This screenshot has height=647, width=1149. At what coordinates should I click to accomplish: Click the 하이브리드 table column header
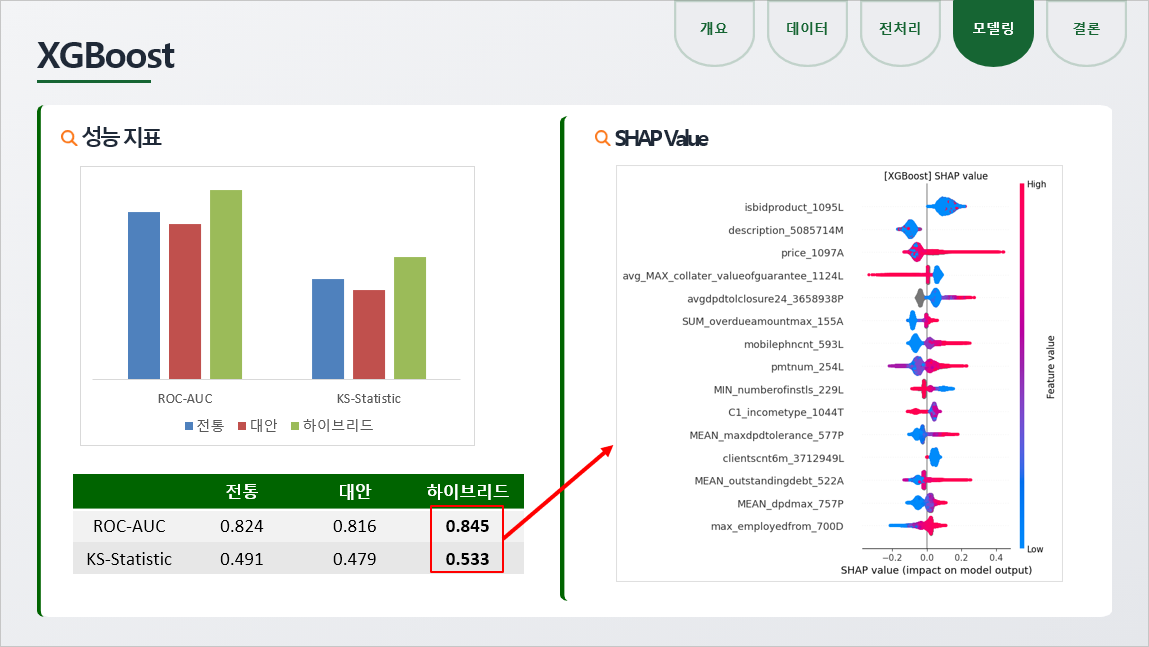click(x=467, y=492)
